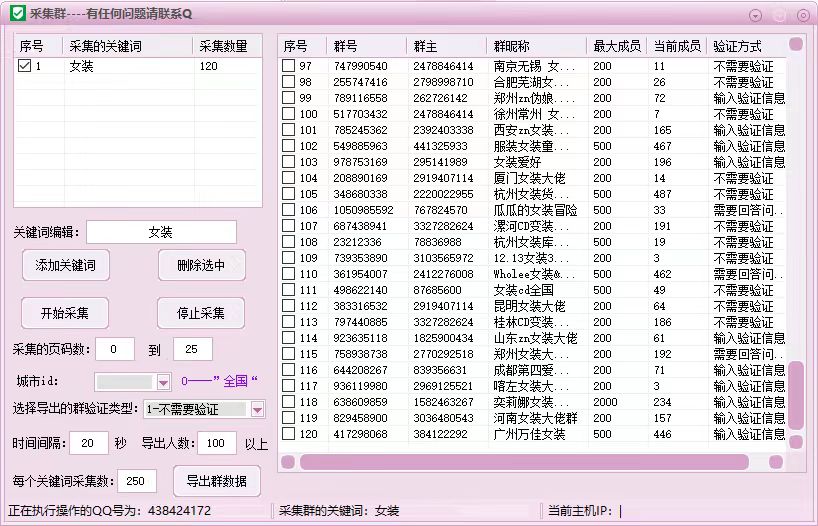The height and width of the screenshot is (526, 818).
Task: Sort by 群号 column header
Action: pos(366,46)
